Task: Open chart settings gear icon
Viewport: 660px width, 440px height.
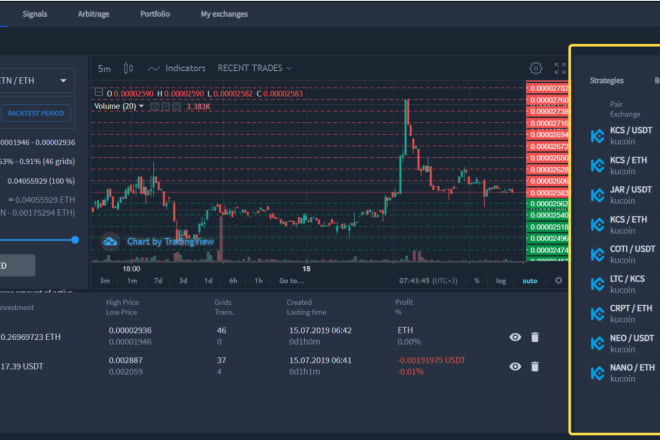Action: click(535, 68)
